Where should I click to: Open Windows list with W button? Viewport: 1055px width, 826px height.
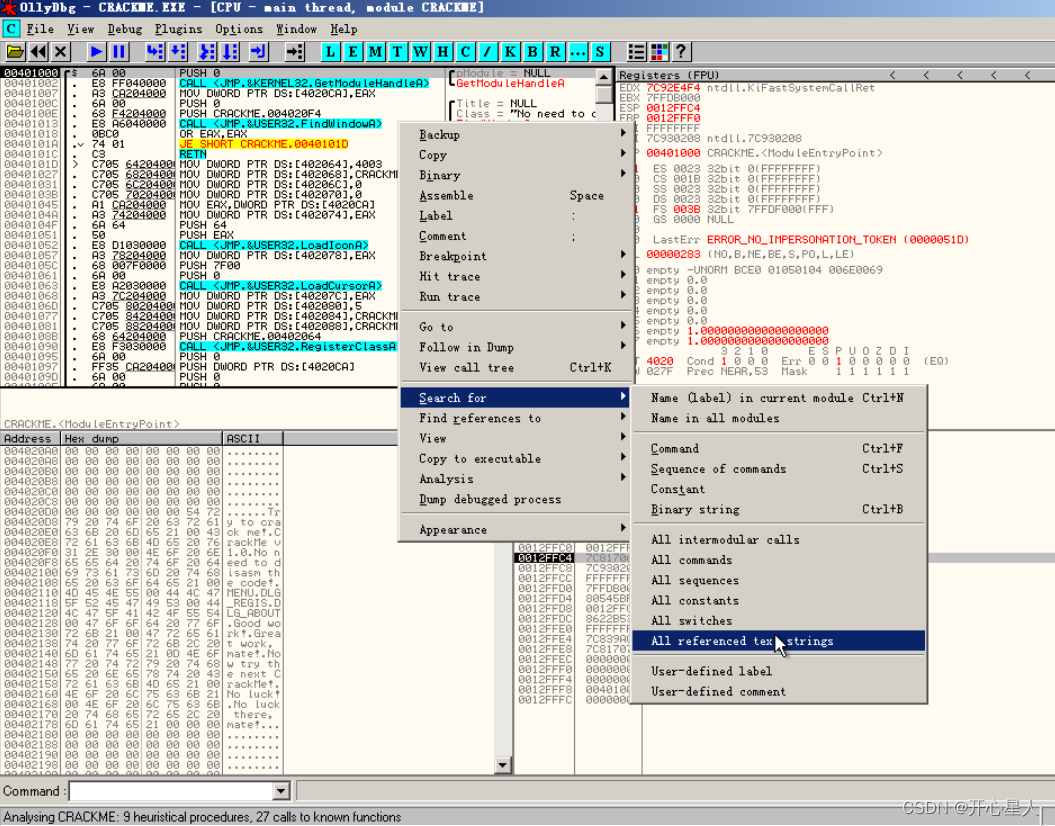click(x=421, y=52)
